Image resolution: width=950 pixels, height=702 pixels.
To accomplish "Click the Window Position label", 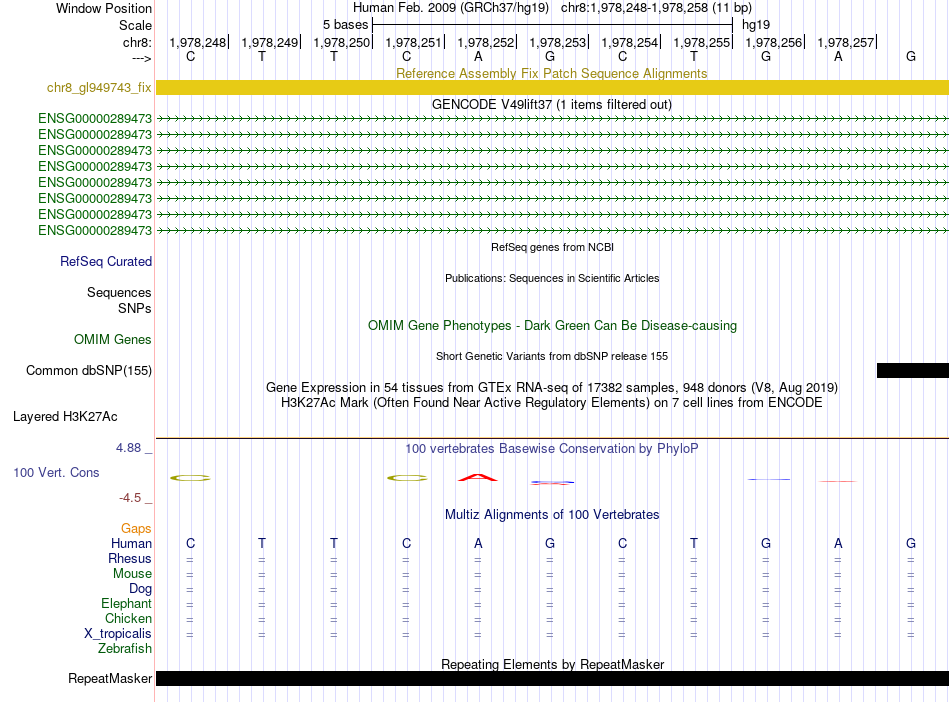I will click(104, 8).
